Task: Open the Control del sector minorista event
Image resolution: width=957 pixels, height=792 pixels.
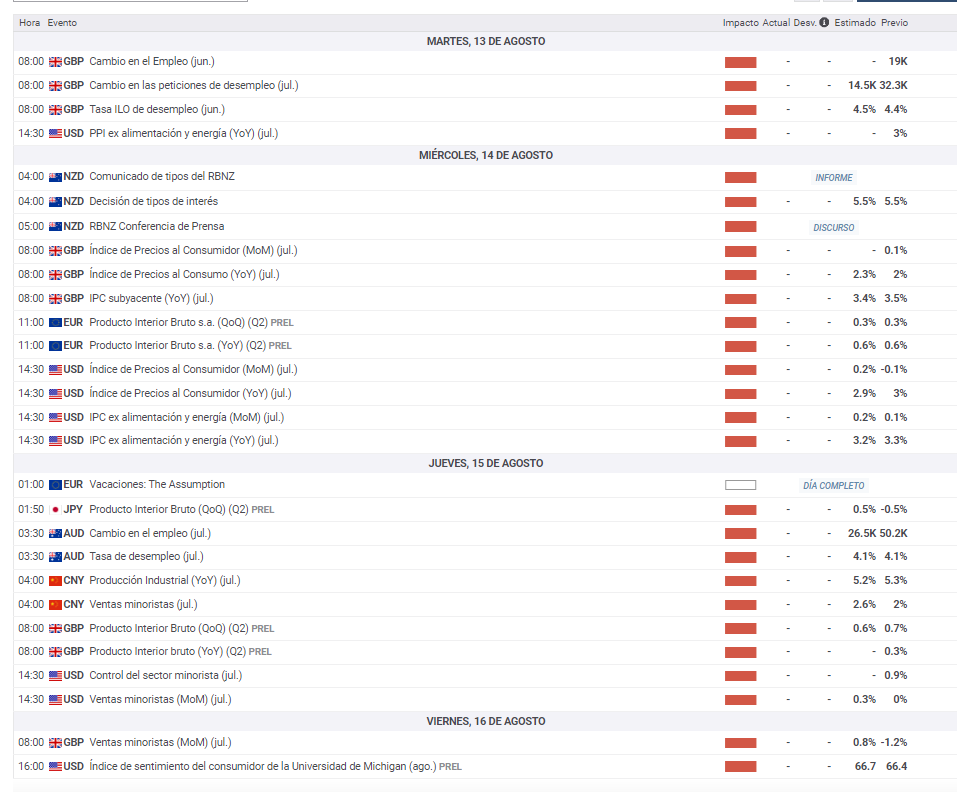Action: pyautogui.click(x=165, y=675)
